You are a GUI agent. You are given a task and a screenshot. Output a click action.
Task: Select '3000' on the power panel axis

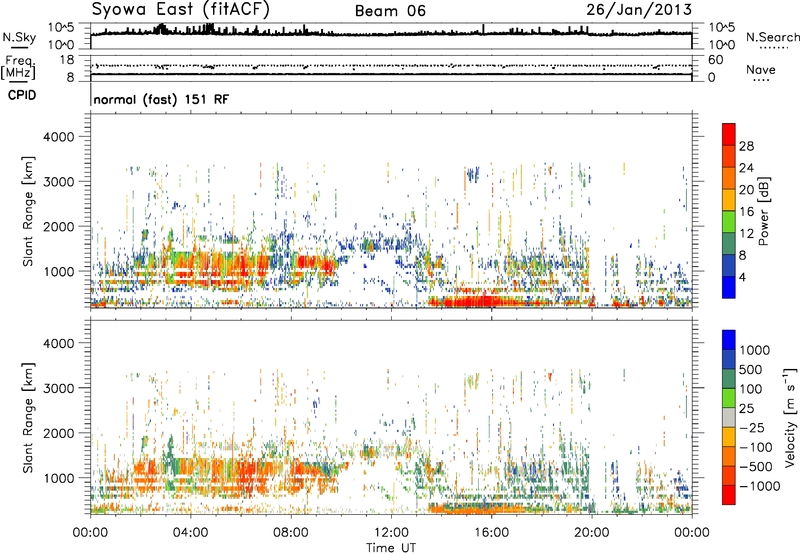pyautogui.click(x=59, y=182)
